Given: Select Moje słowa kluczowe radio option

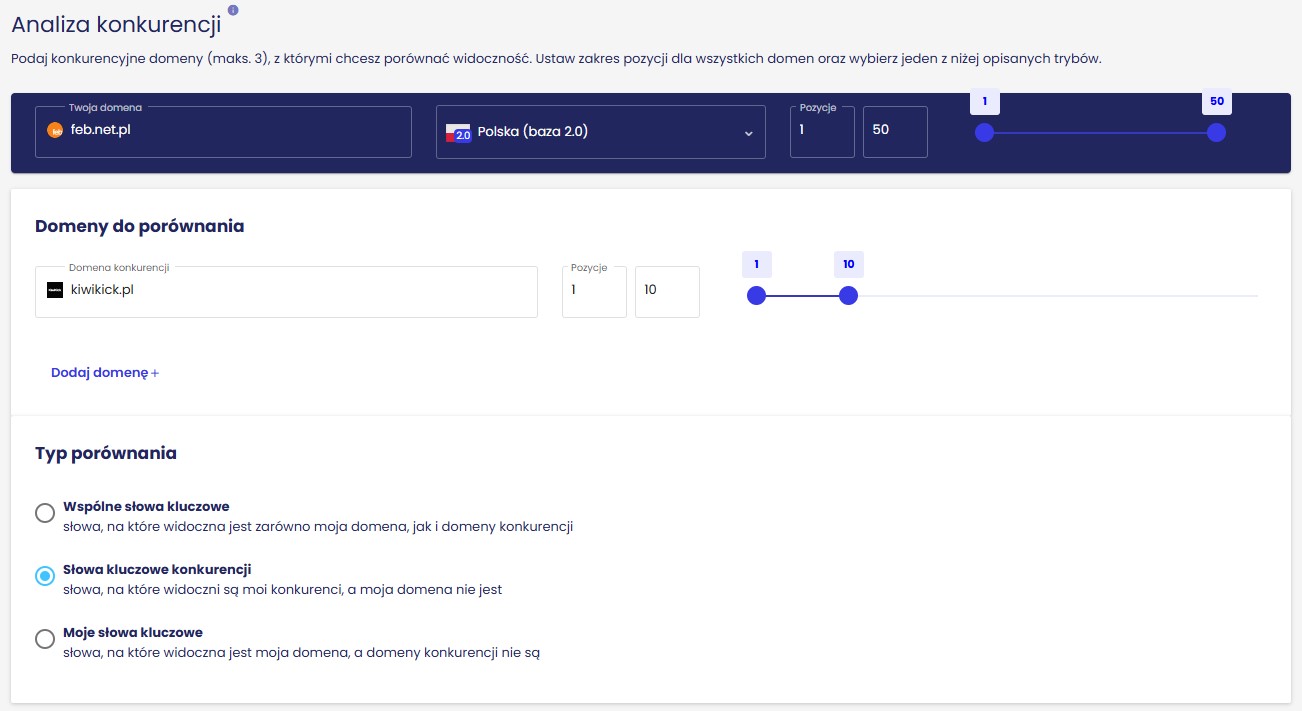Looking at the screenshot, I should (x=45, y=639).
